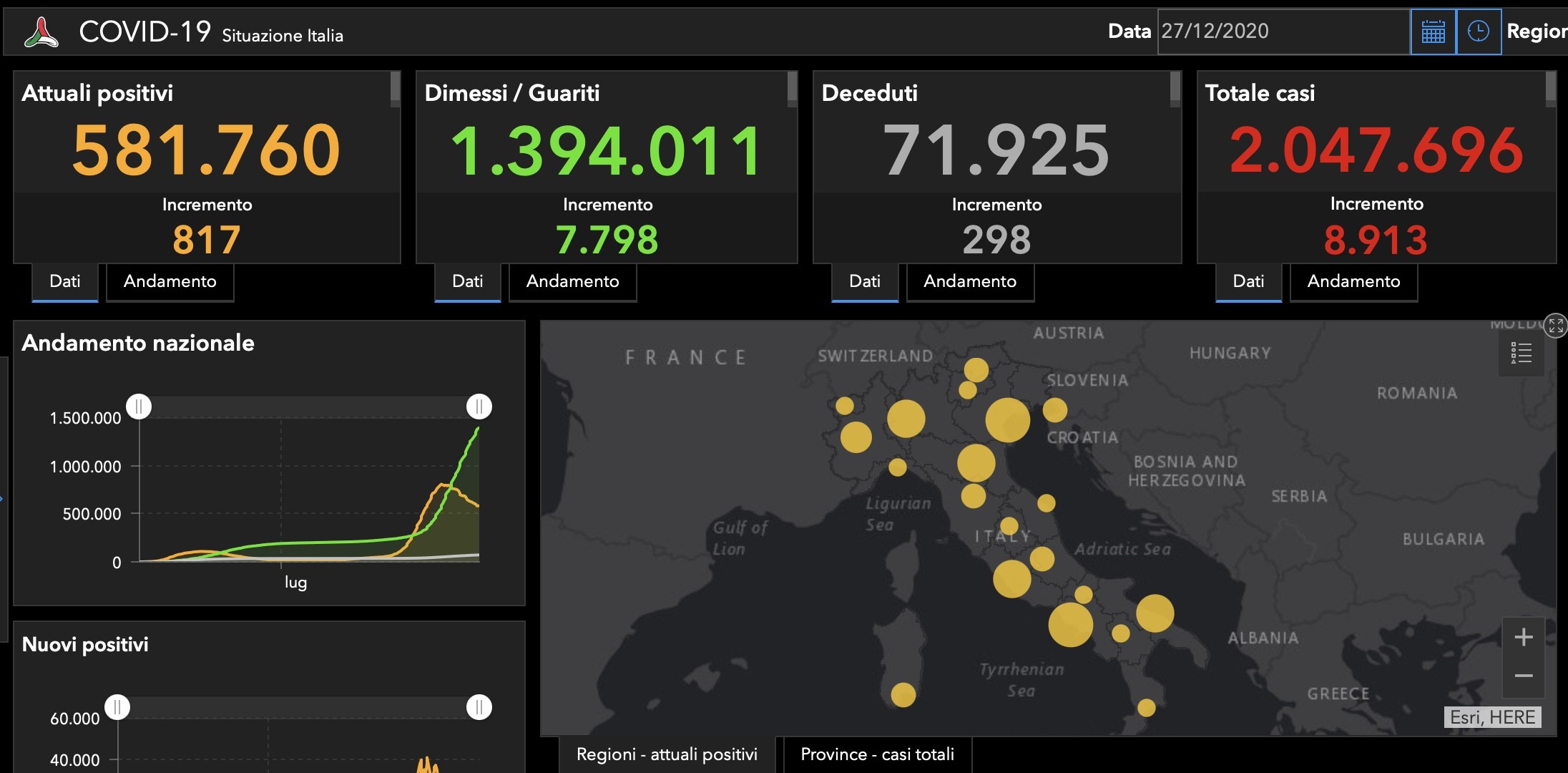This screenshot has width=1568, height=773.
Task: Grab right range handle of Nuovi positivi
Action: pos(479,707)
